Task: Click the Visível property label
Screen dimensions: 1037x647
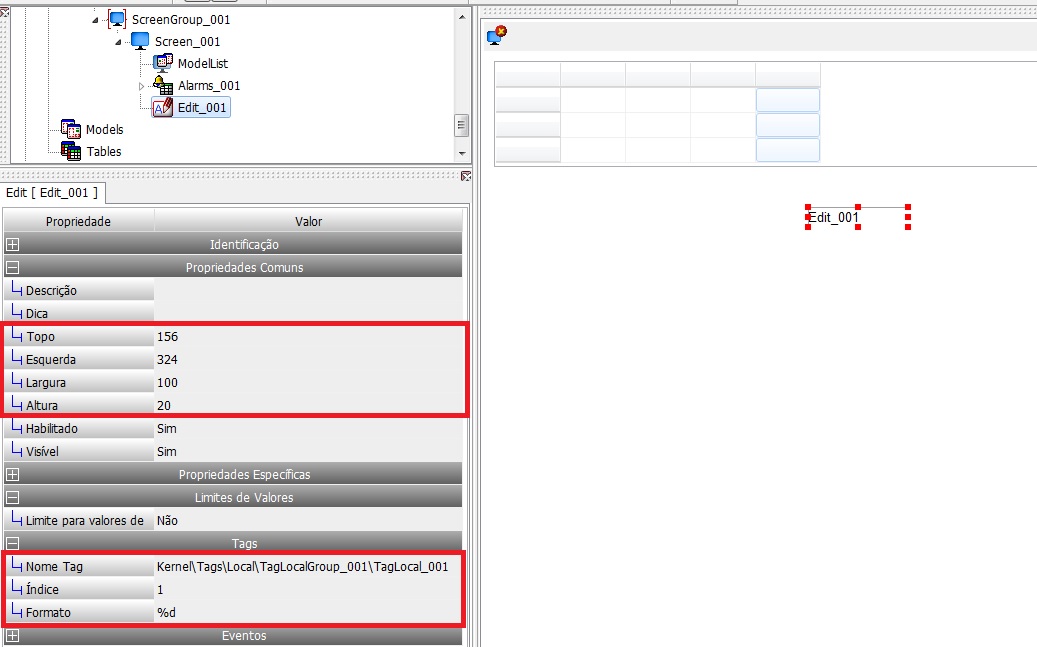Action: 42,451
